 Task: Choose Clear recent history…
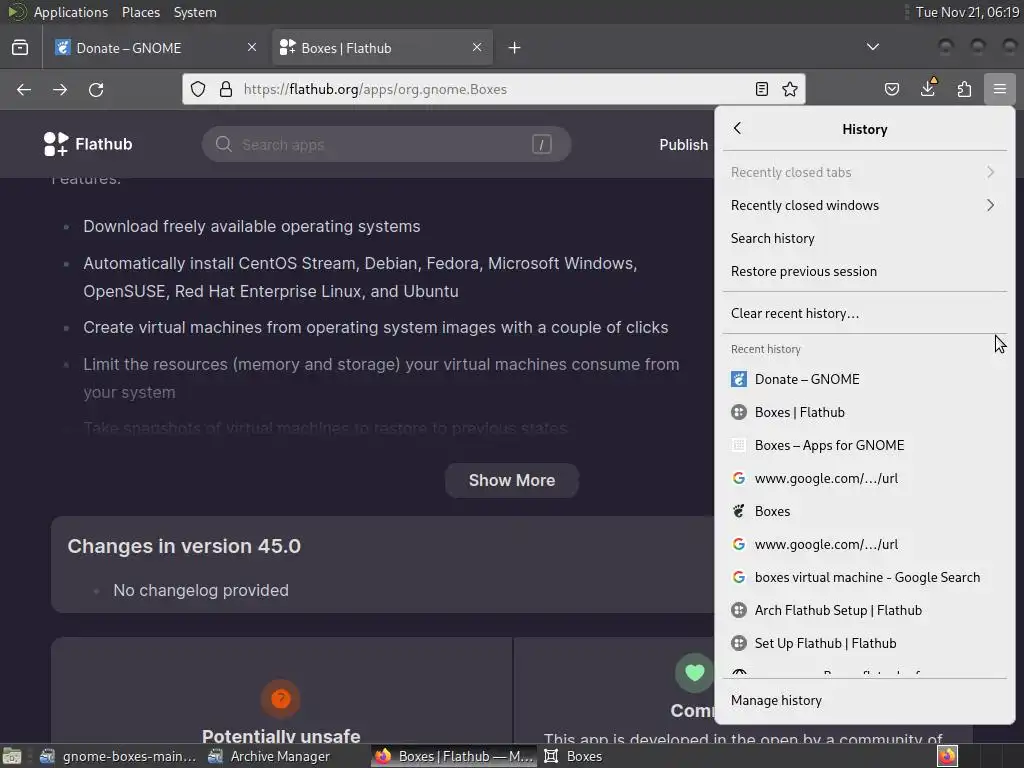pos(865,313)
